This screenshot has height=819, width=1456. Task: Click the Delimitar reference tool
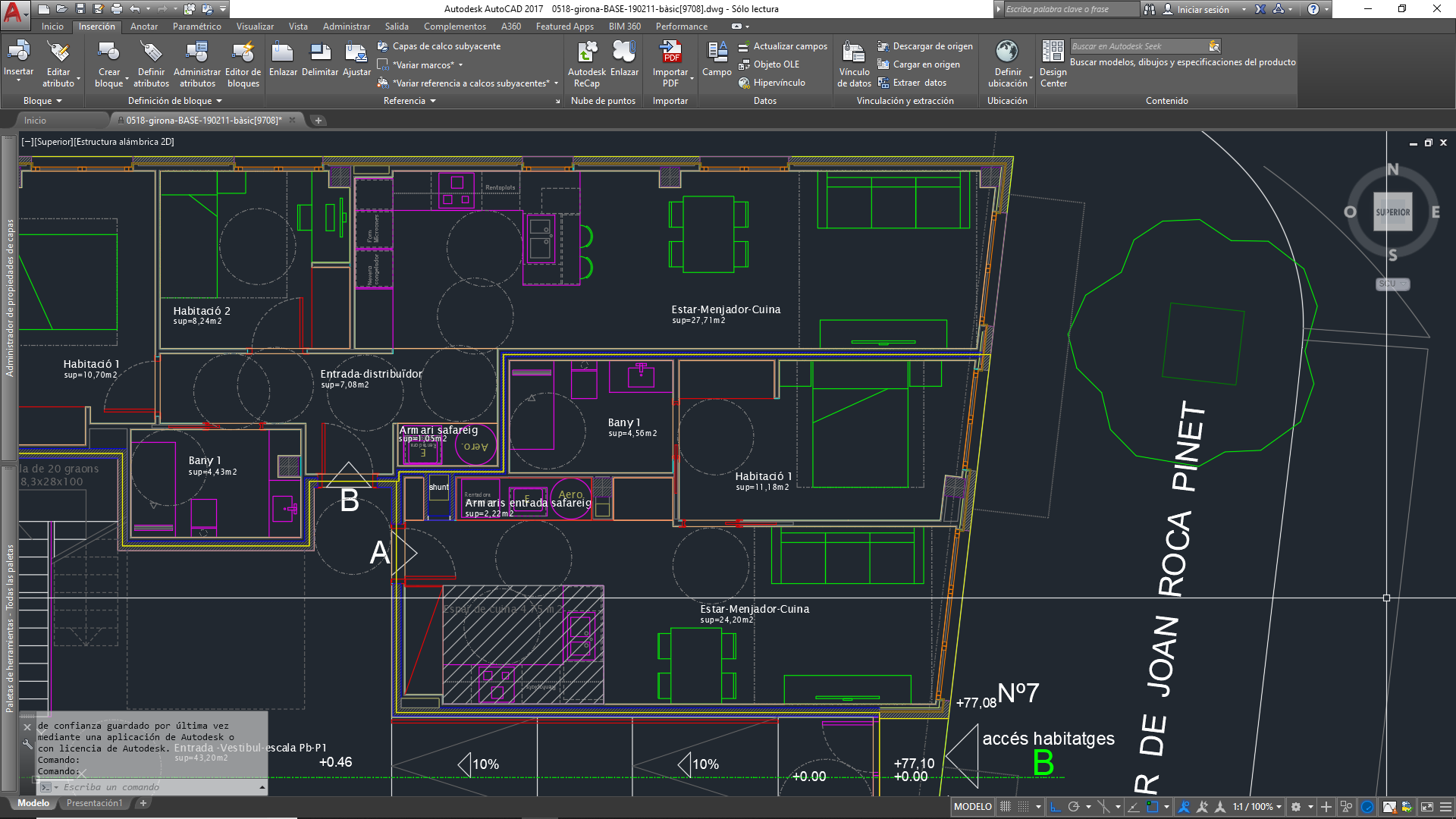(x=320, y=52)
